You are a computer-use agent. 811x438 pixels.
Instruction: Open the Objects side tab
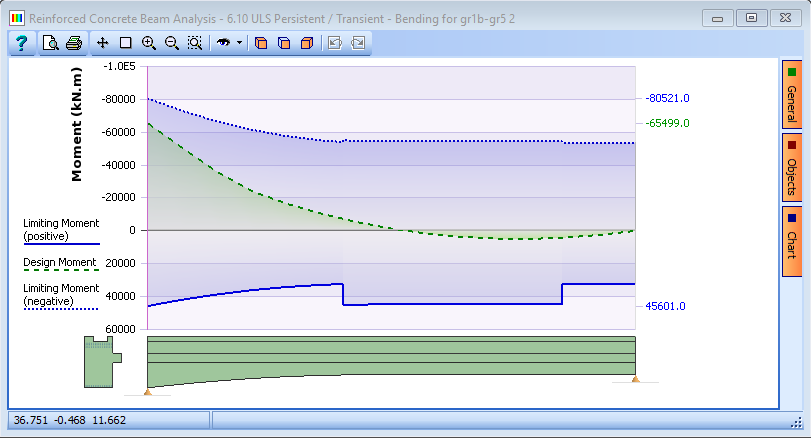tap(791, 168)
